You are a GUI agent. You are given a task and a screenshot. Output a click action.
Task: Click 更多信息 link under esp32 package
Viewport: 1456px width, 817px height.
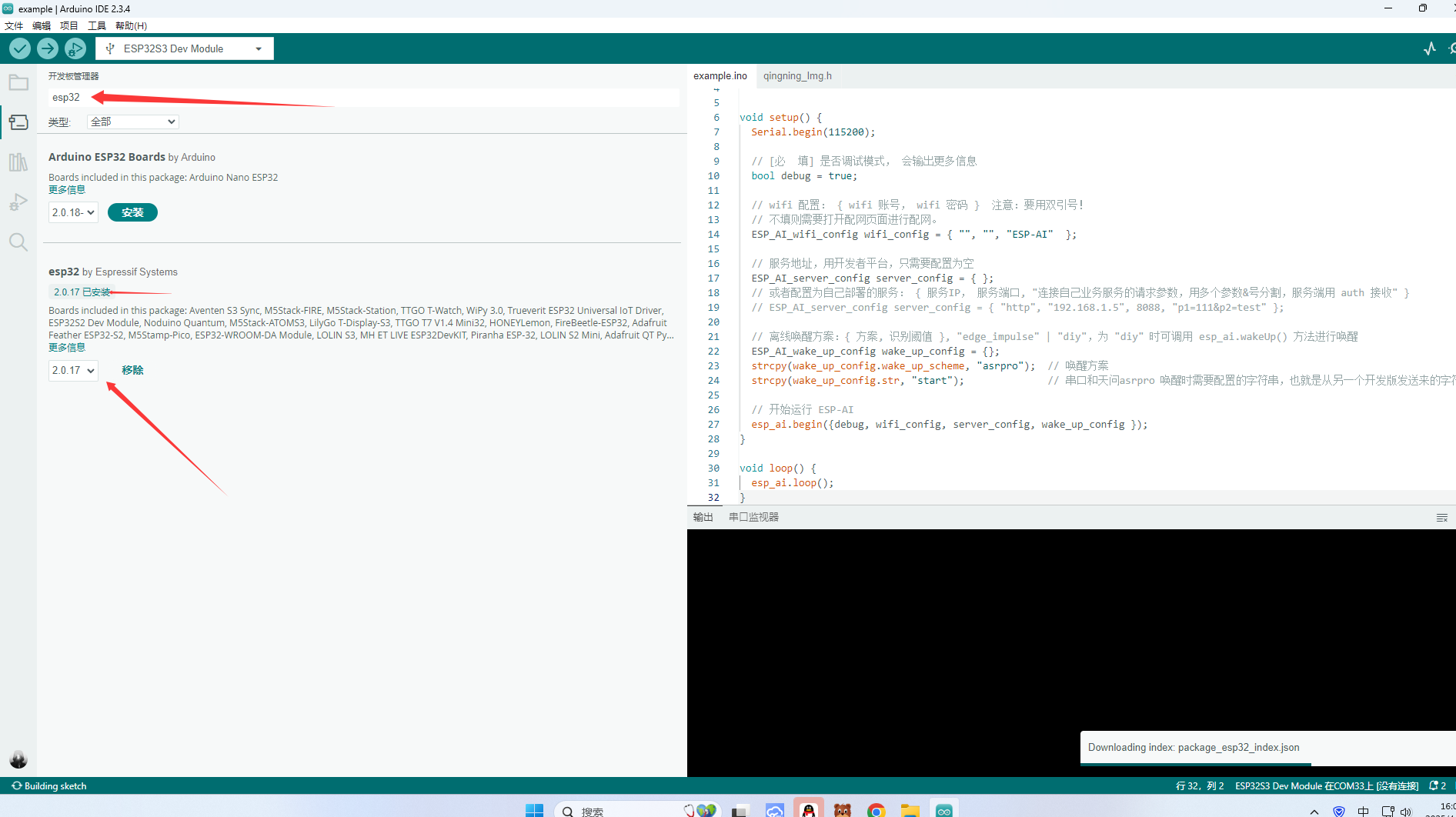coord(67,347)
